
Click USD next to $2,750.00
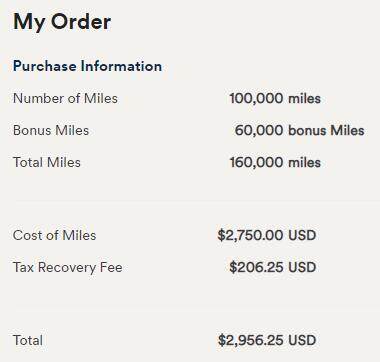pos(302,235)
